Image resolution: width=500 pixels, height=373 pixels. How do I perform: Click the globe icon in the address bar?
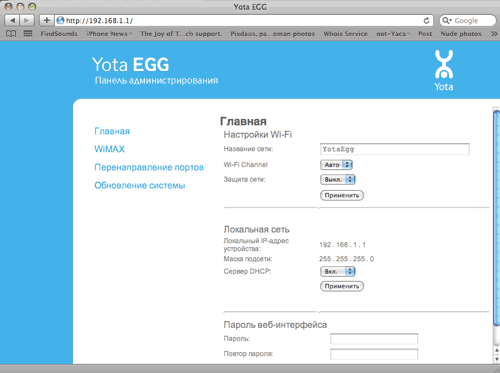pos(60,21)
